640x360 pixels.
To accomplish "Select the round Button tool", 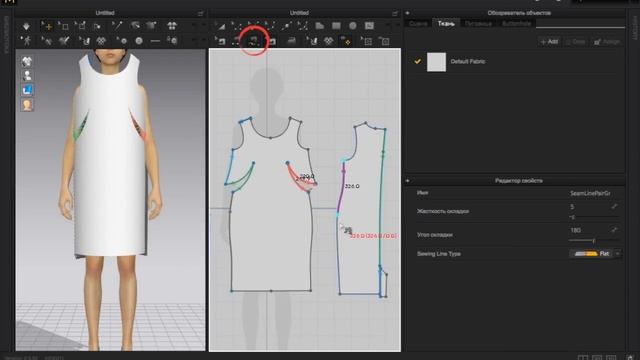I will [139, 41].
